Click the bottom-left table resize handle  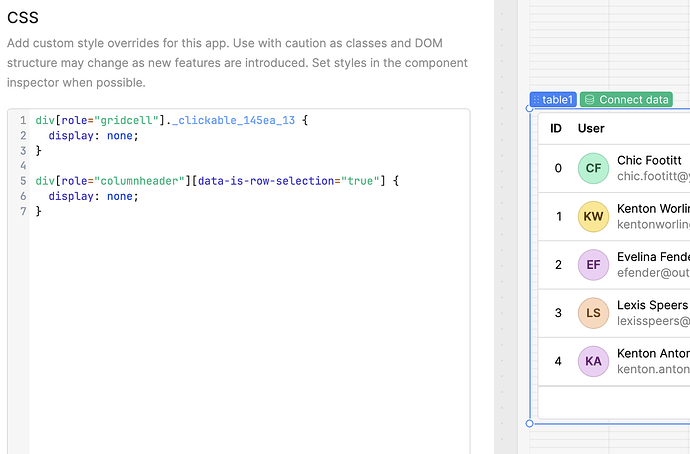530,423
